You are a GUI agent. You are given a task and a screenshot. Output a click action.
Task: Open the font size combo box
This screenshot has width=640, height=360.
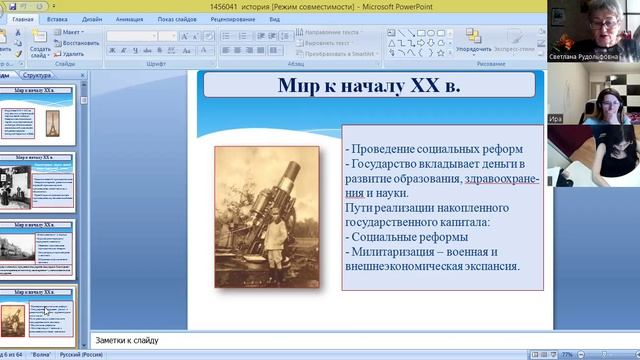[x=168, y=36]
